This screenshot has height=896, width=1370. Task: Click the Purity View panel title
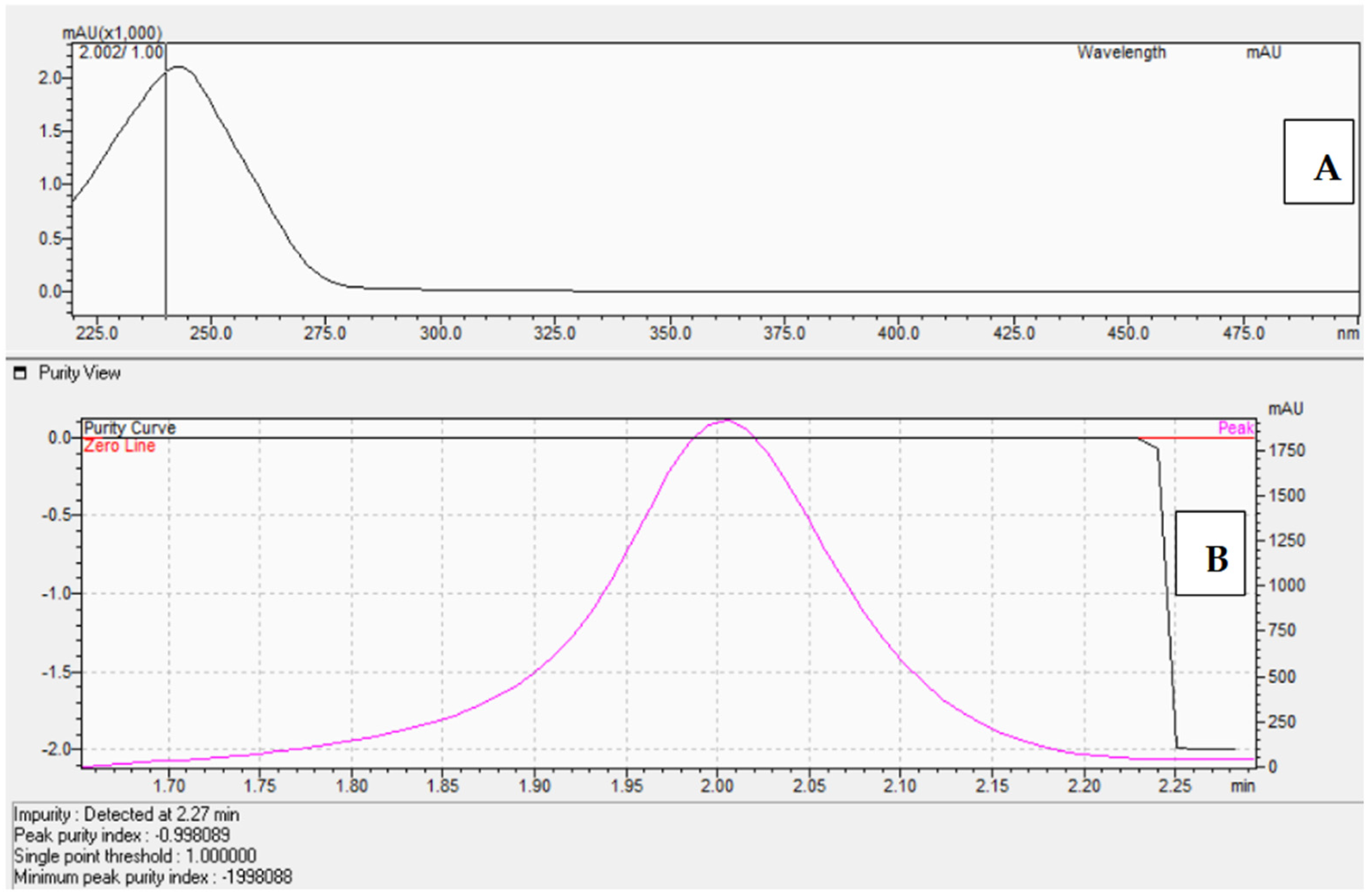point(80,374)
